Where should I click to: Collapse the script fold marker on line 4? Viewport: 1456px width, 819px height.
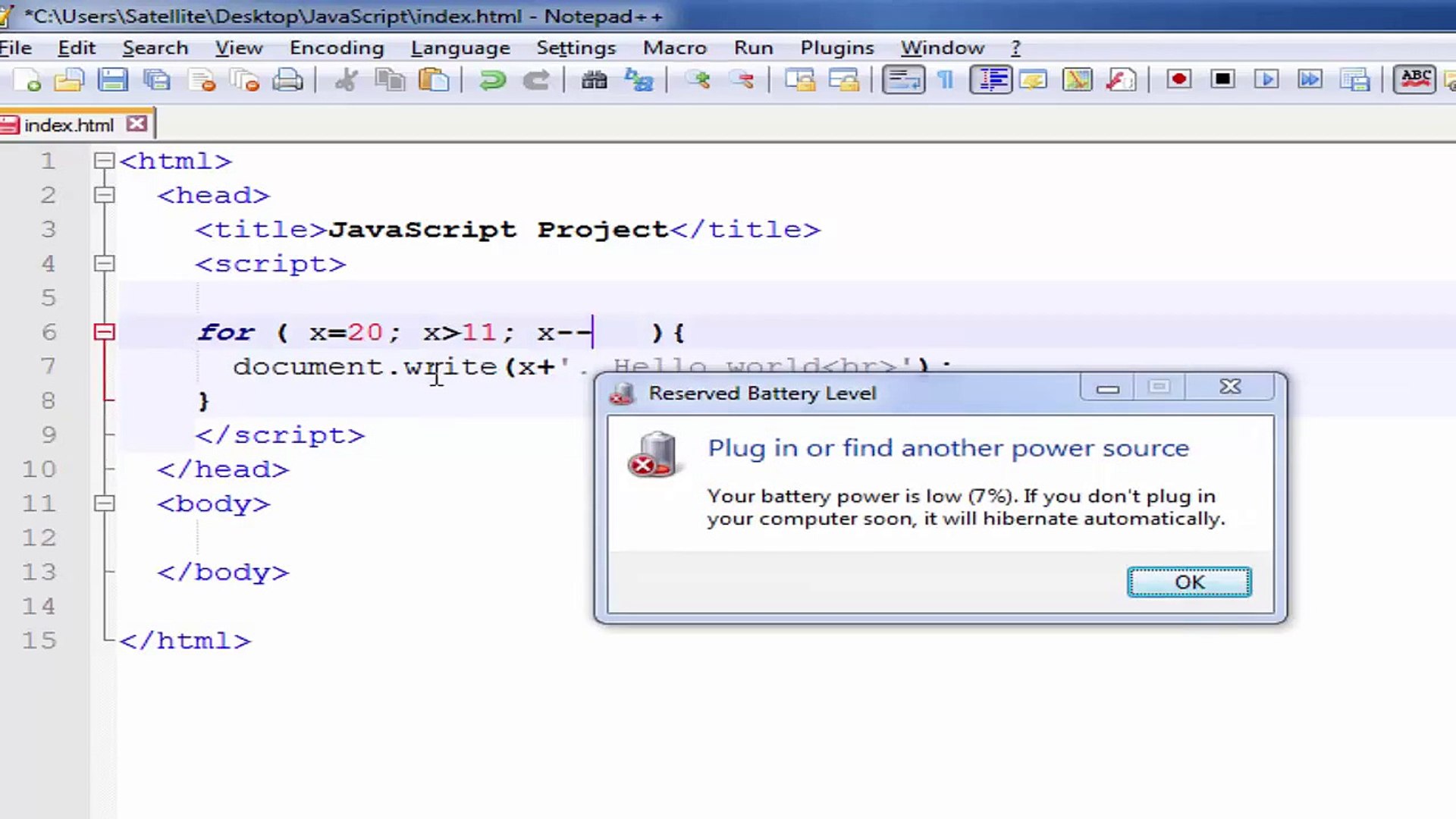(x=104, y=263)
